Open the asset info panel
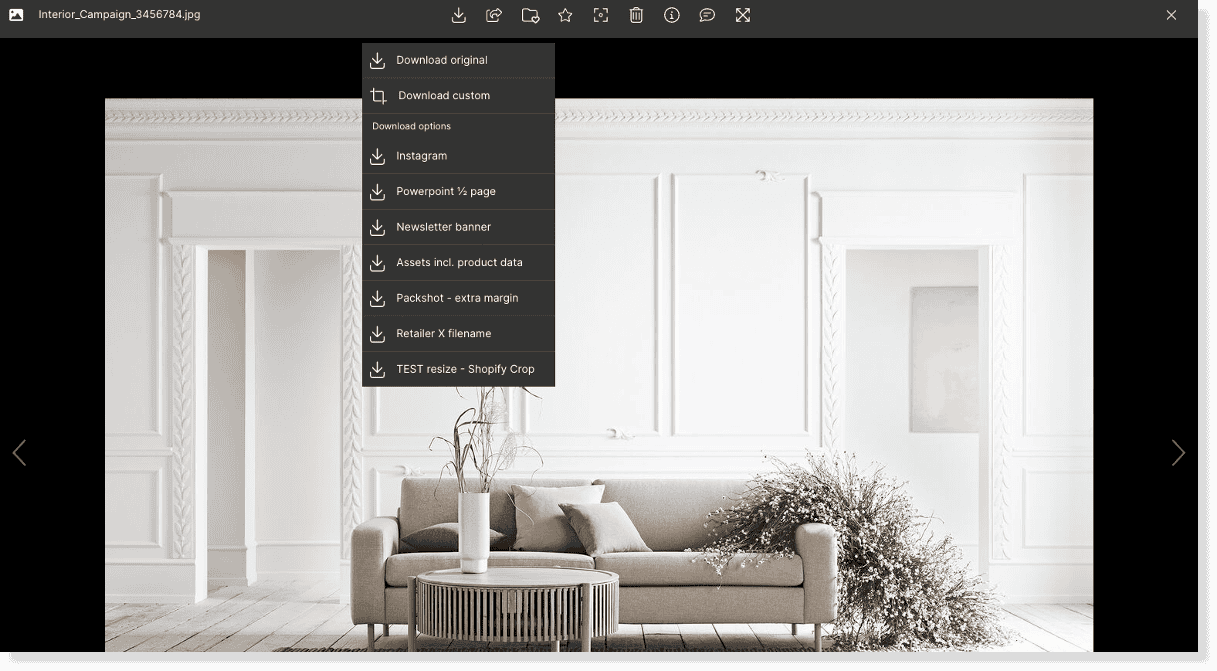The width and height of the screenshot is (1217, 671). coord(671,15)
